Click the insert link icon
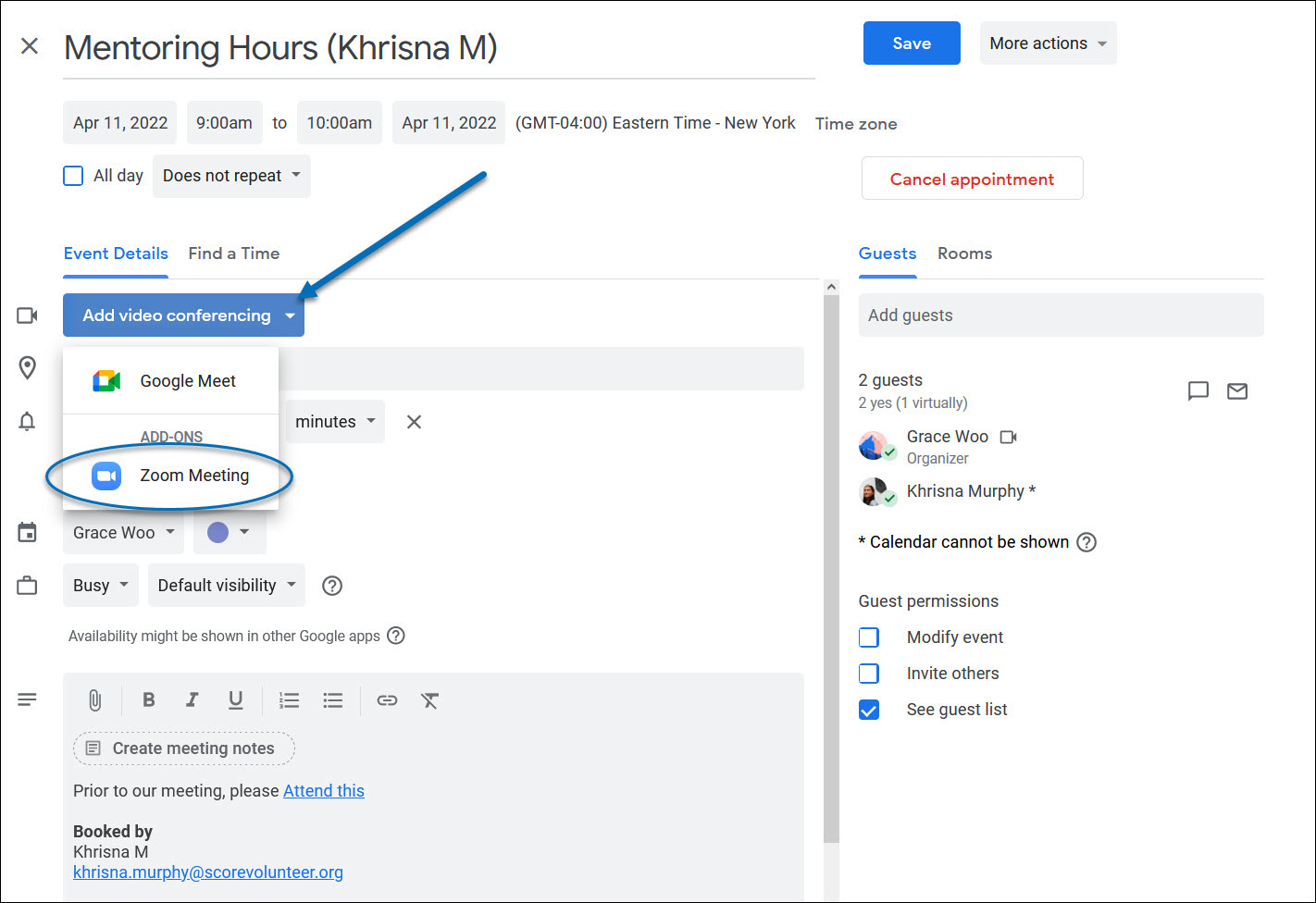Screen dimensions: 1316x903 (x=387, y=700)
